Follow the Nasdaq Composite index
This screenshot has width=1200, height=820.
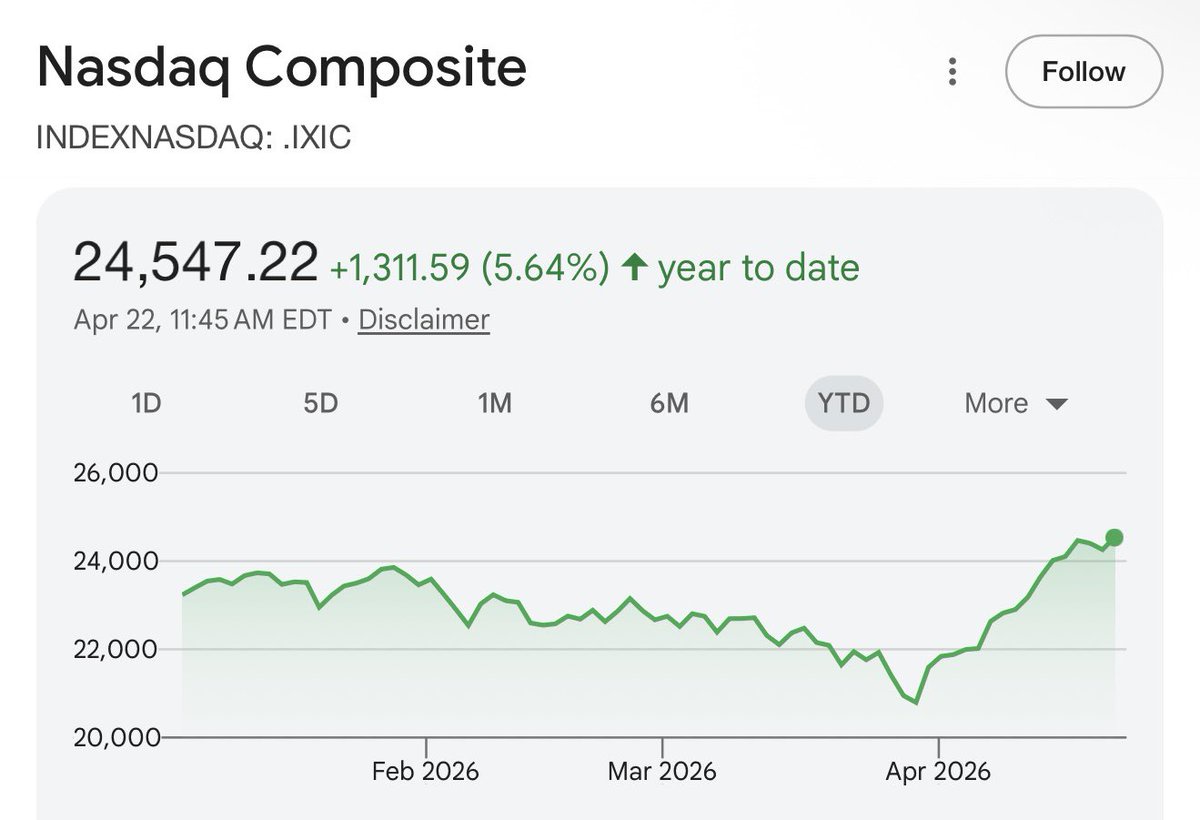[x=1083, y=72]
